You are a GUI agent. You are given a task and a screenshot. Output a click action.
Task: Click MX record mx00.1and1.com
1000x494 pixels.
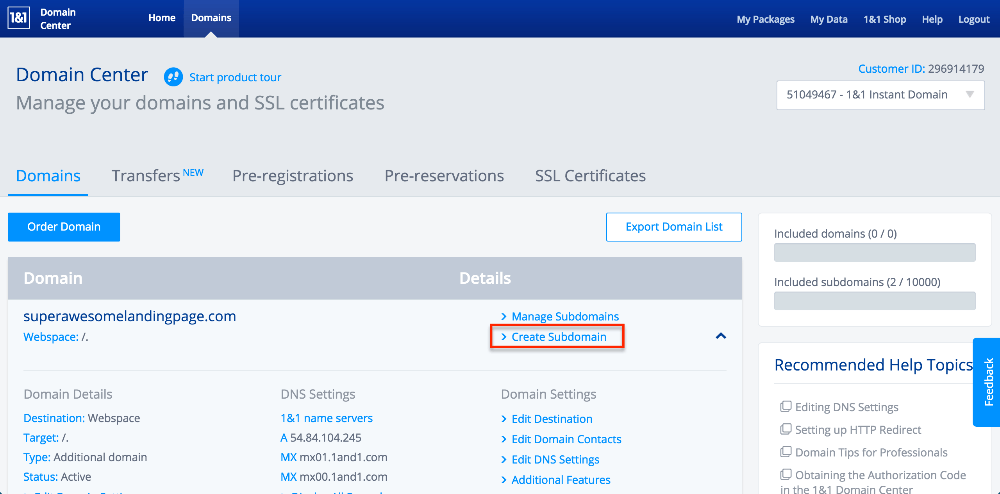click(334, 477)
